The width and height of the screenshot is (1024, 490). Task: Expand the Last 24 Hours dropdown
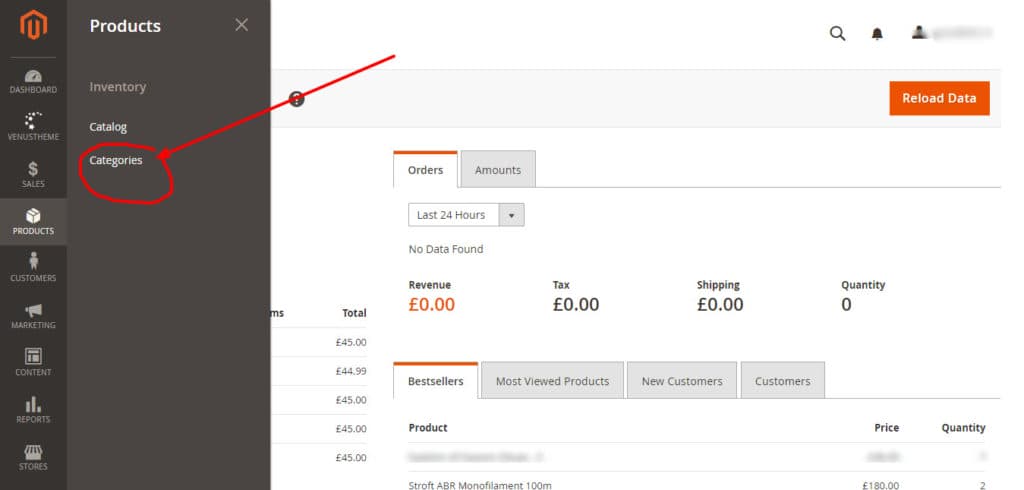(466, 215)
